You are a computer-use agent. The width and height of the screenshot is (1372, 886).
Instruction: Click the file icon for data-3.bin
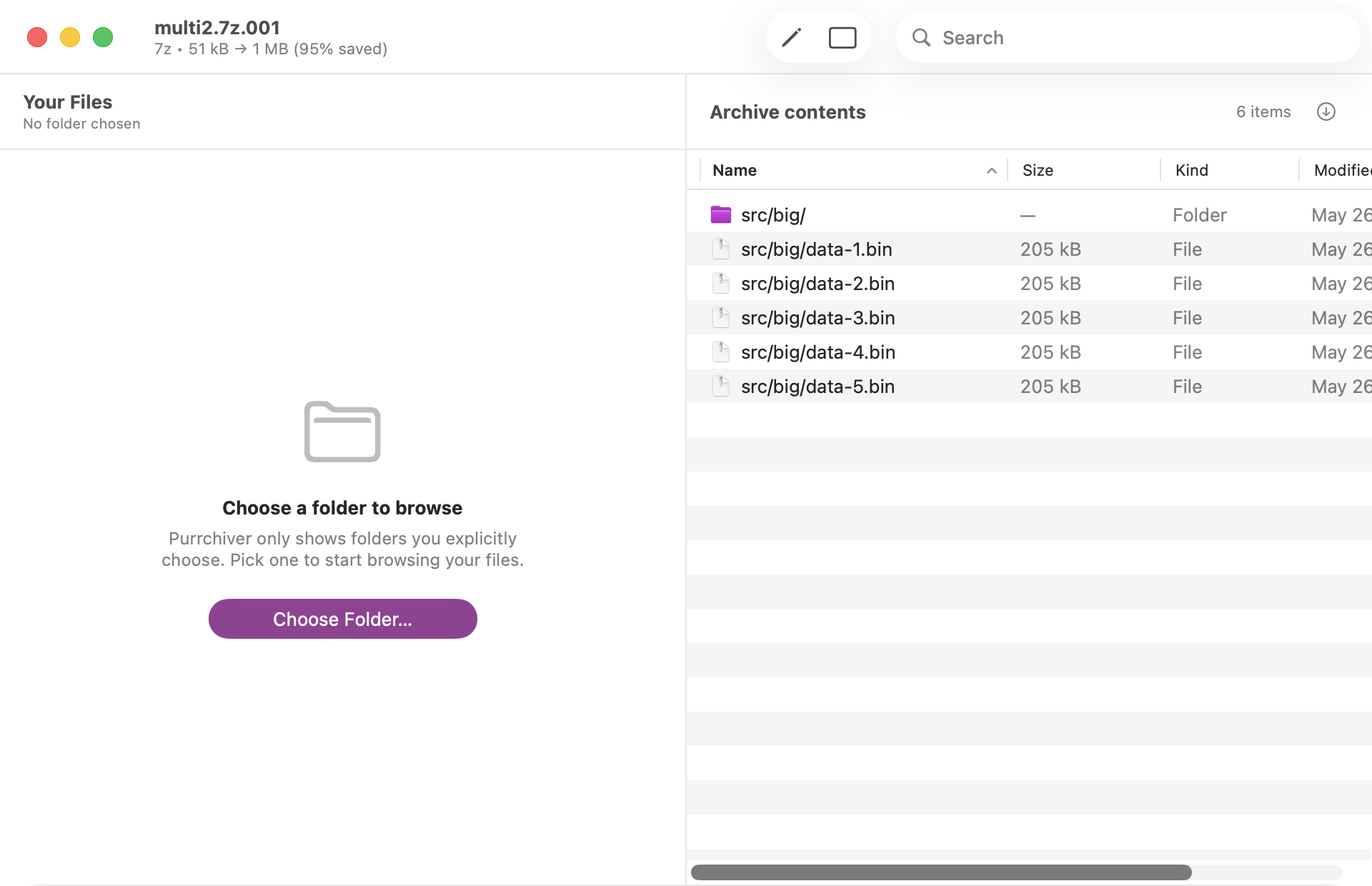721,317
